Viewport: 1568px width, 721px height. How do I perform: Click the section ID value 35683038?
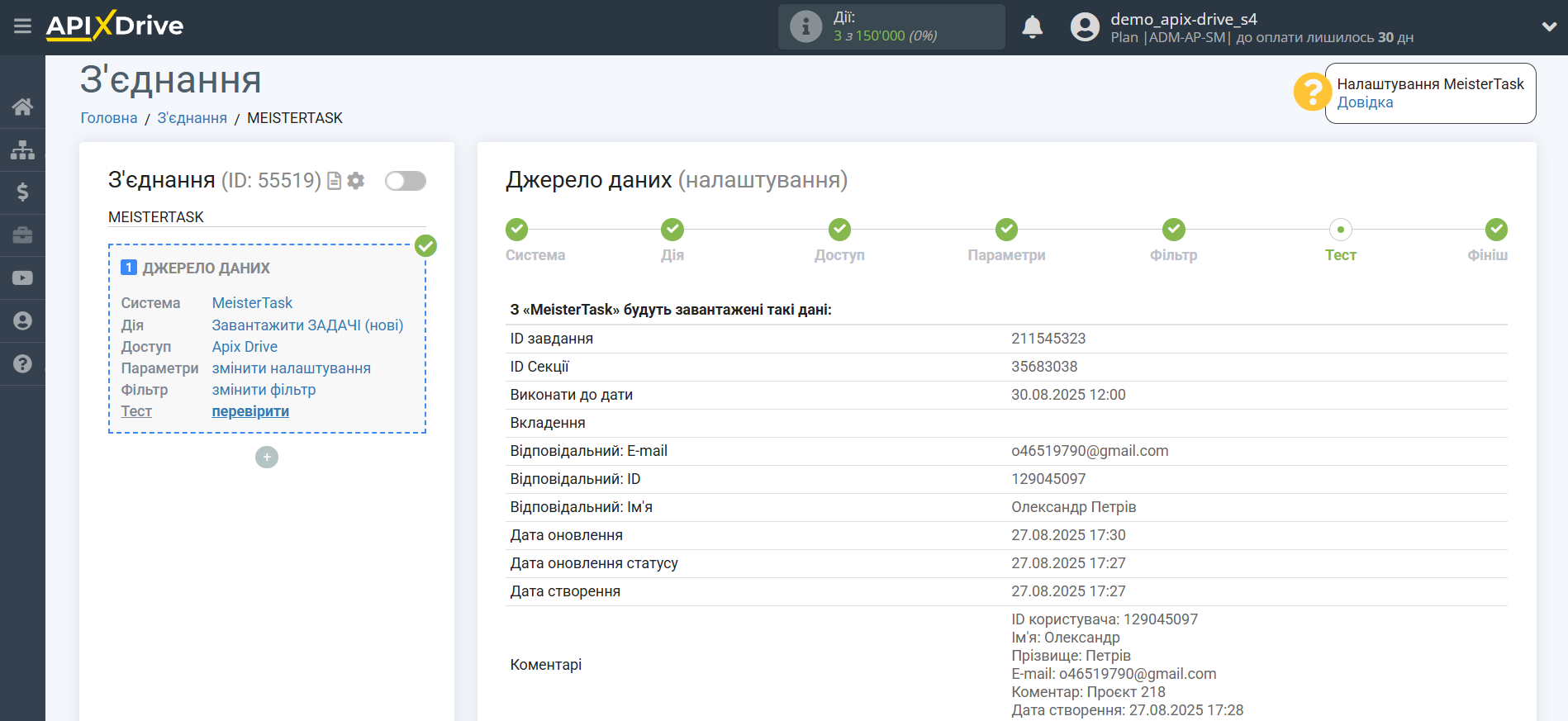(1044, 367)
